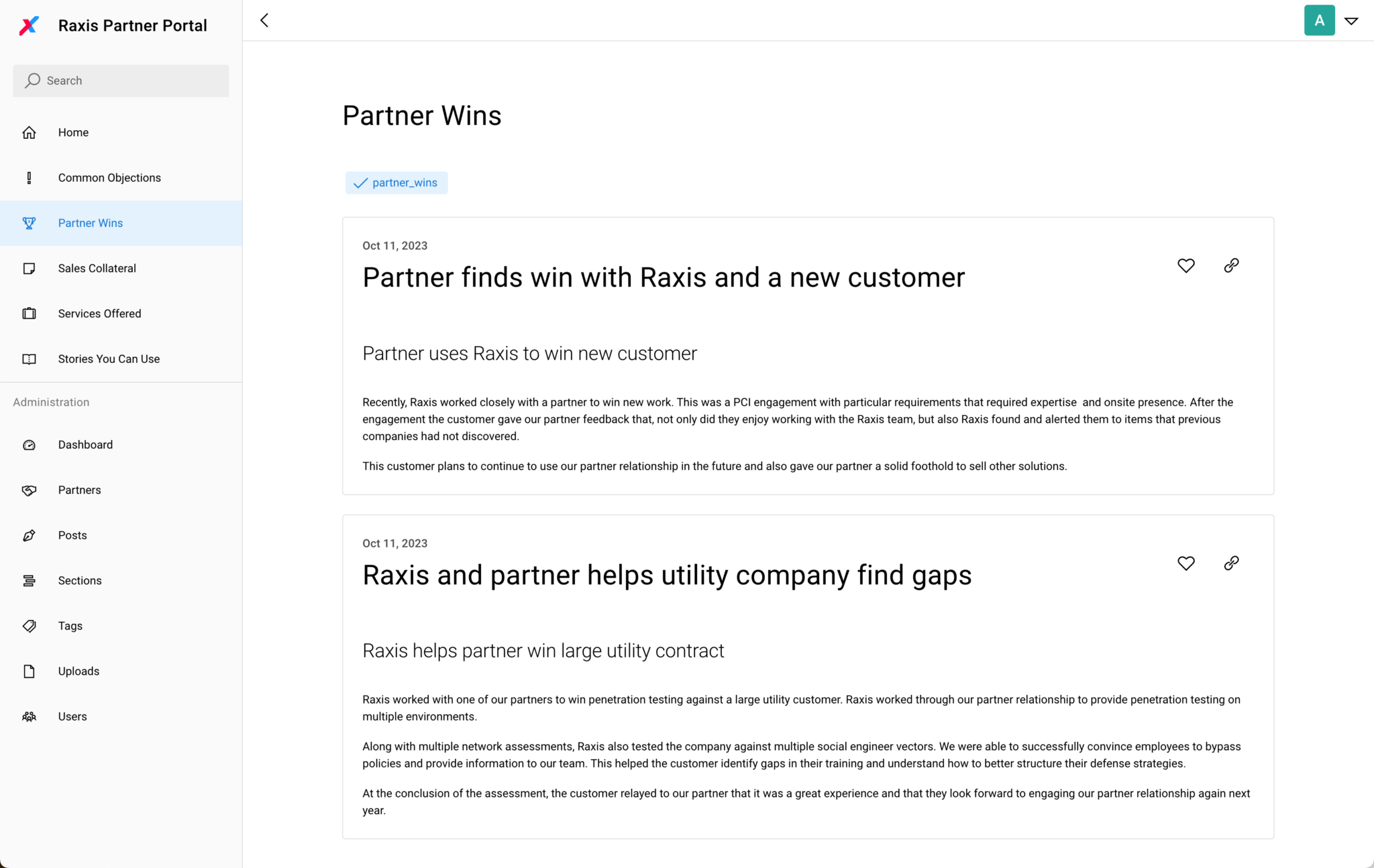Open Common Objections section
This screenshot has width=1374, height=868.
click(121, 178)
